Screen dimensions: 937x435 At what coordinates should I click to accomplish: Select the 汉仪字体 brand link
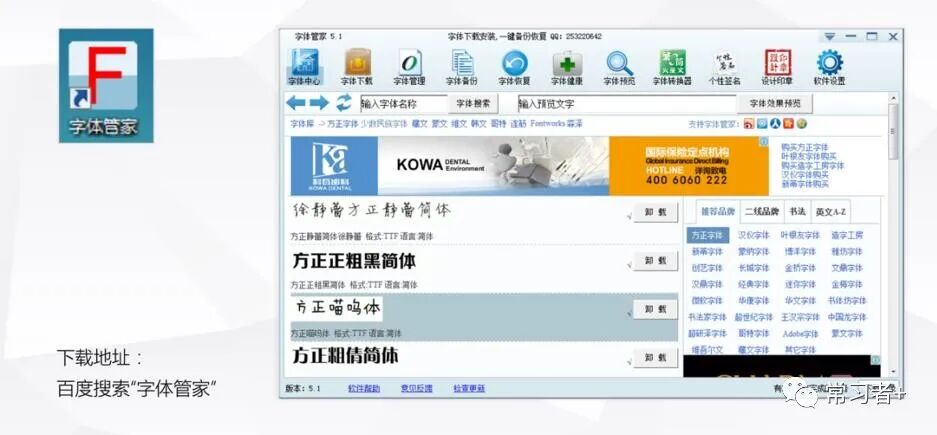point(754,235)
